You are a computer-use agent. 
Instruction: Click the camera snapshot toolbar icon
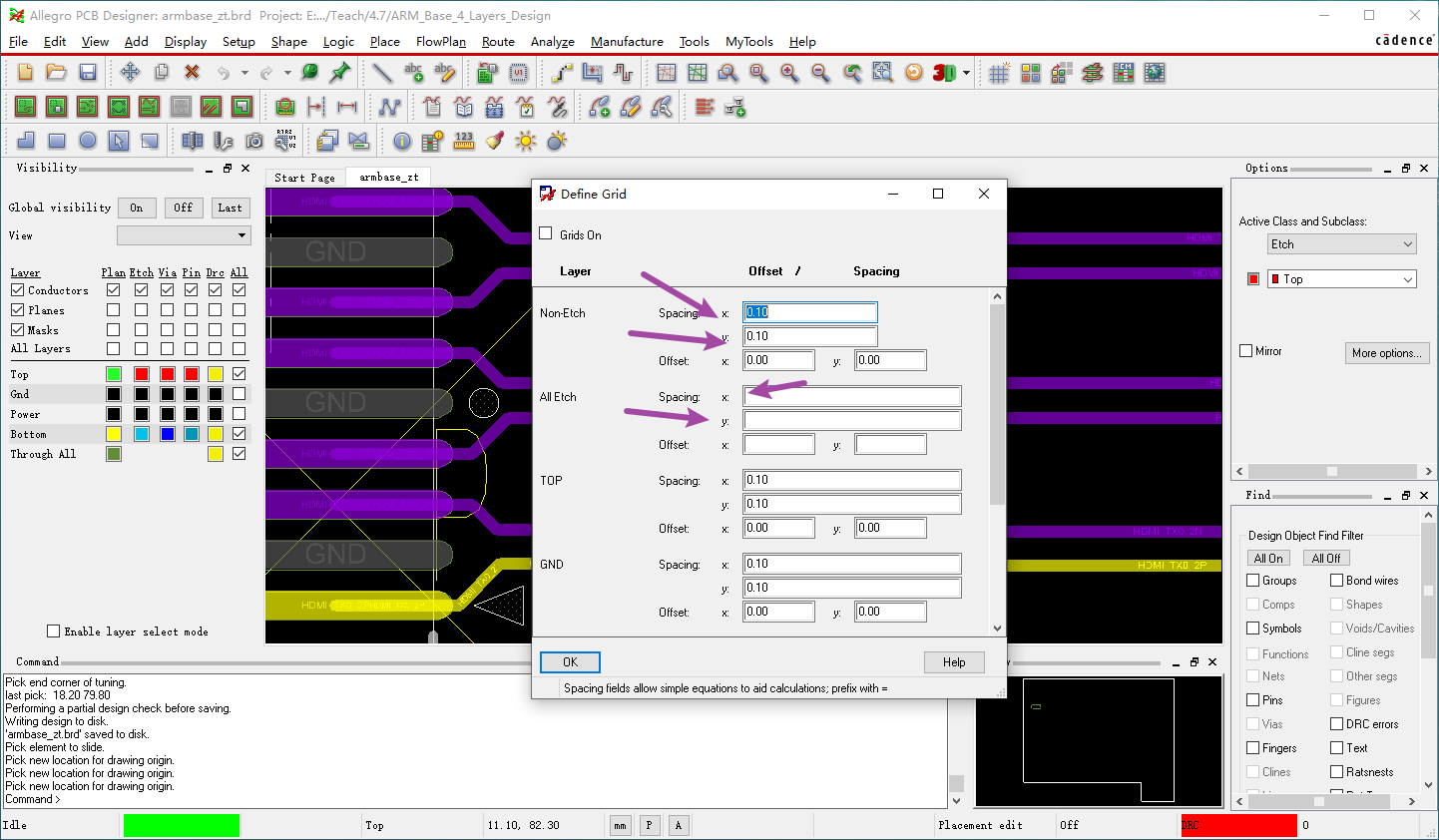[254, 141]
